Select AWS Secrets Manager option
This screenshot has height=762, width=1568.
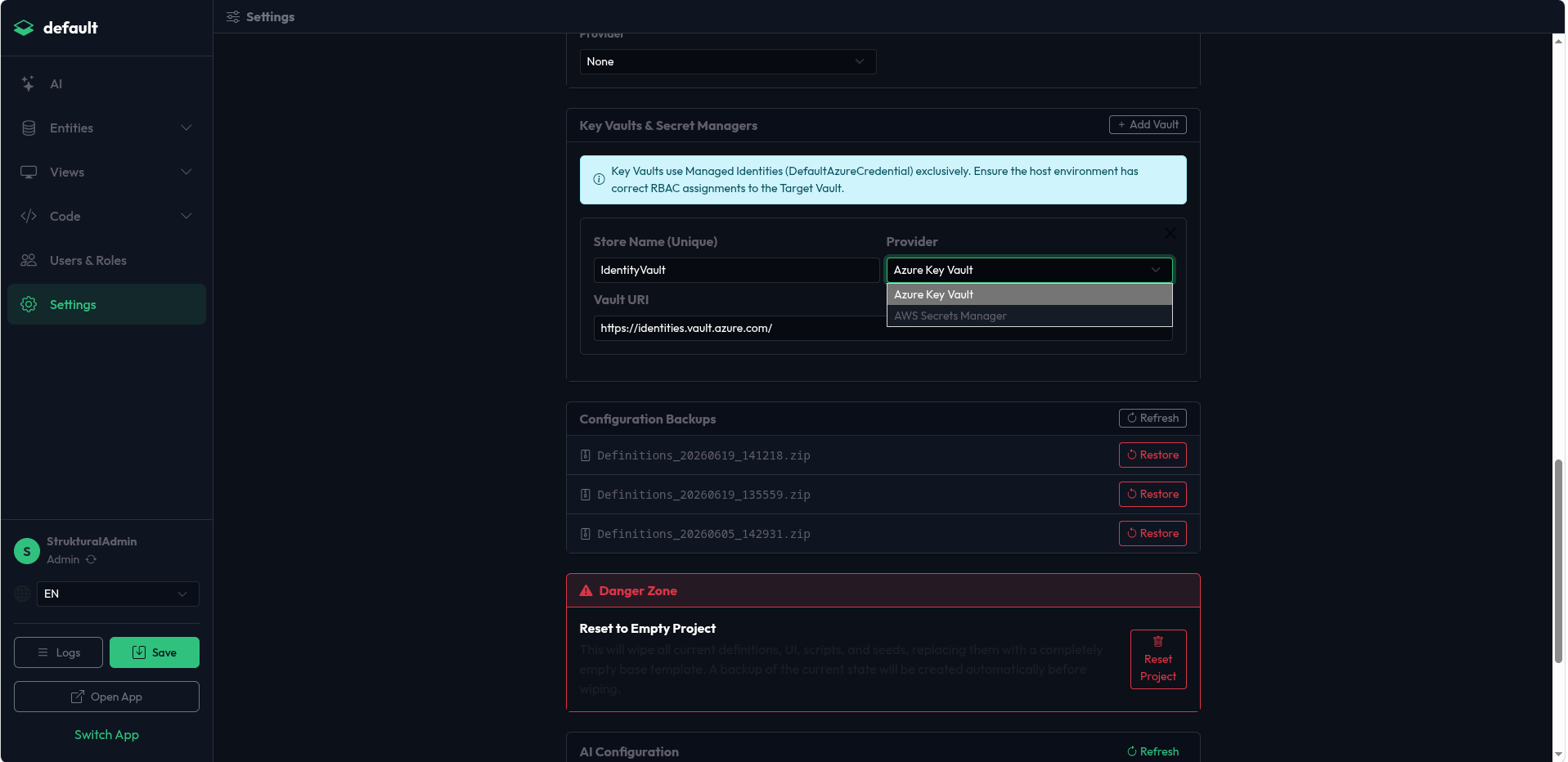click(1029, 316)
